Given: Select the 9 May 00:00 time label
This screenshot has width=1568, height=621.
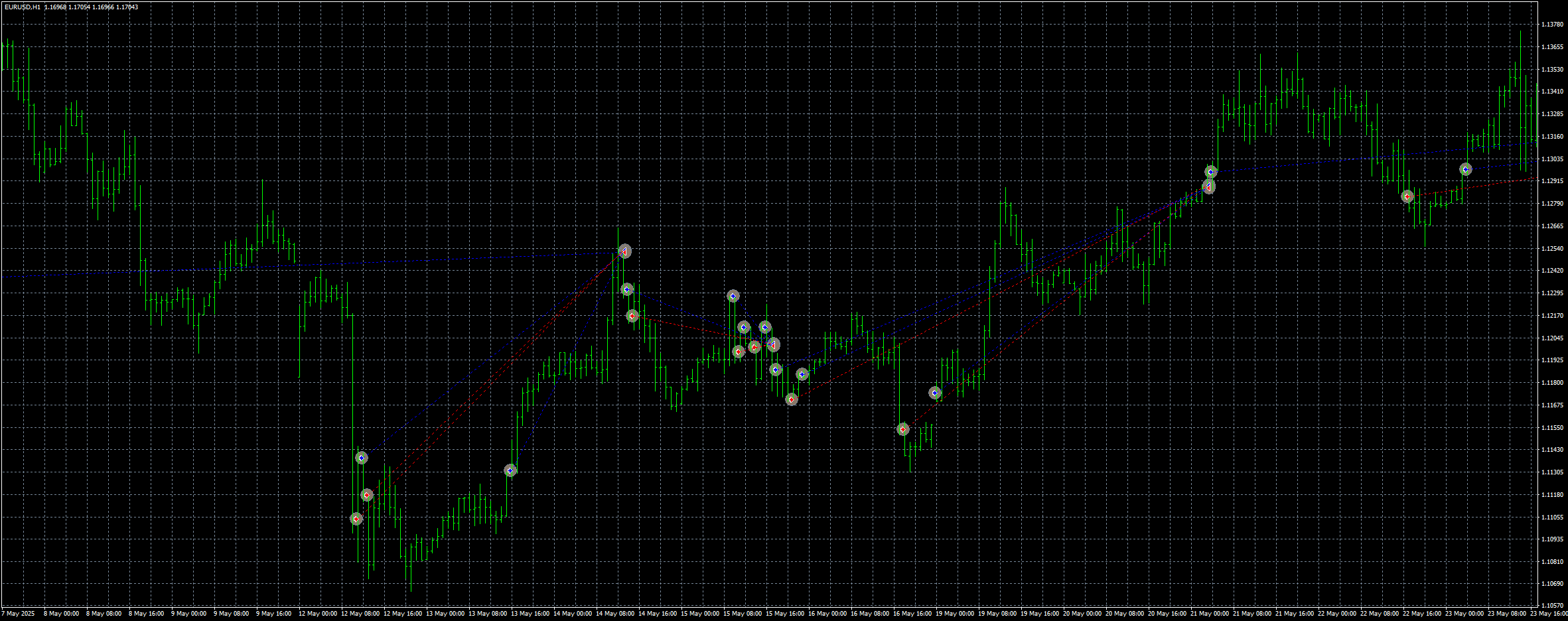Looking at the screenshot, I should coord(189,614).
